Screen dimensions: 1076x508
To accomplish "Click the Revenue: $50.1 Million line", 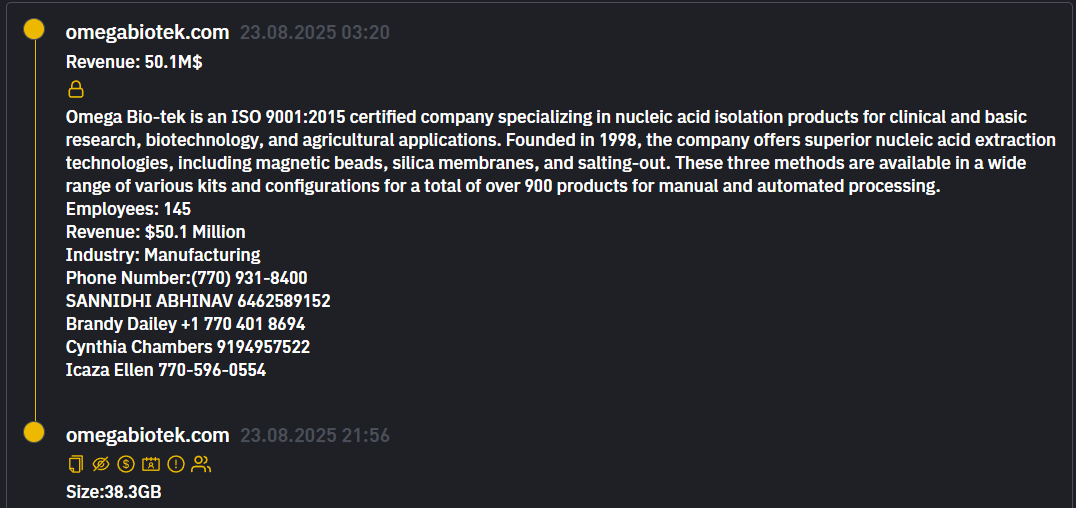I will (x=155, y=232).
